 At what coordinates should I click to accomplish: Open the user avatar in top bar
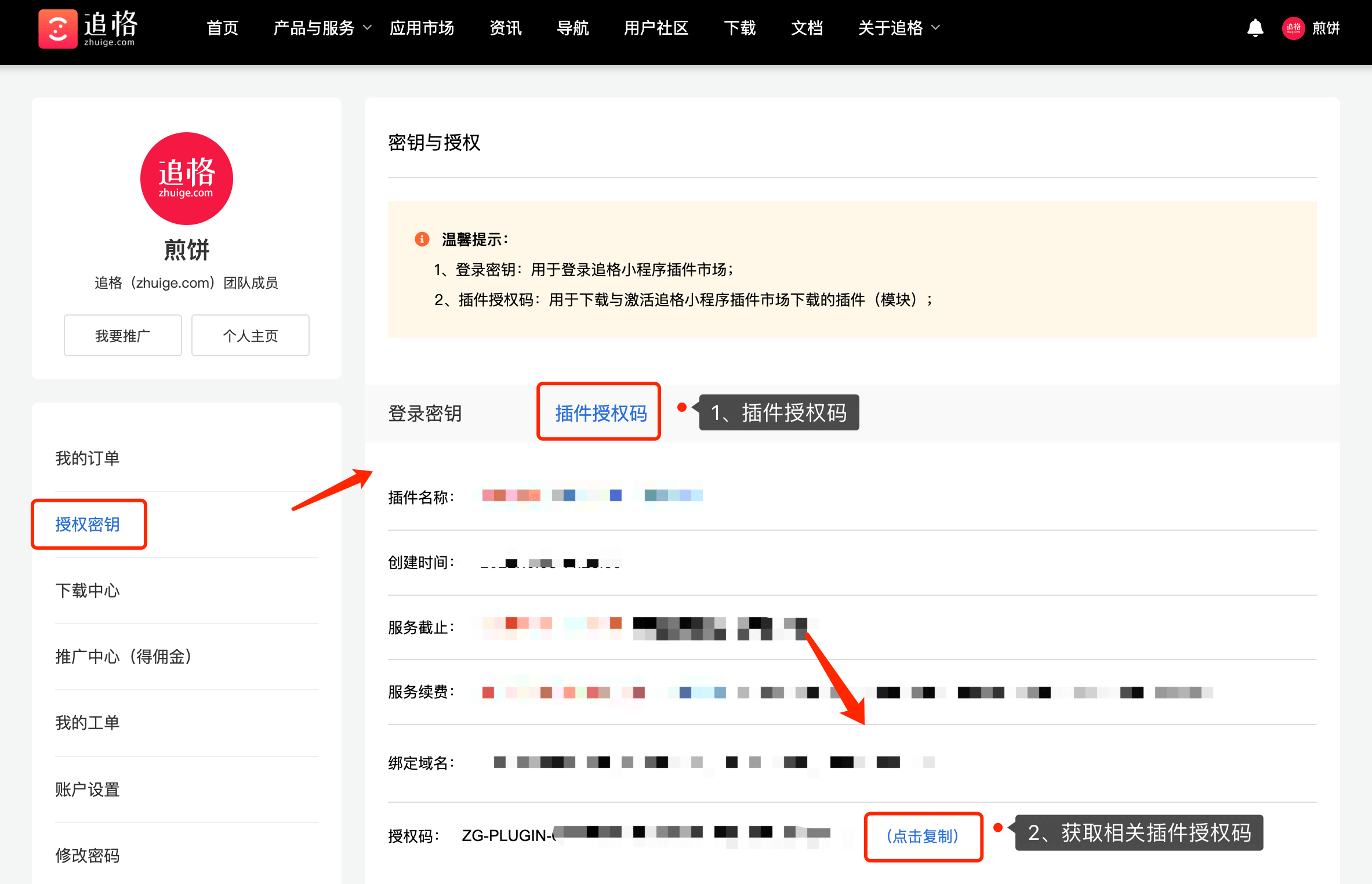[x=1293, y=28]
